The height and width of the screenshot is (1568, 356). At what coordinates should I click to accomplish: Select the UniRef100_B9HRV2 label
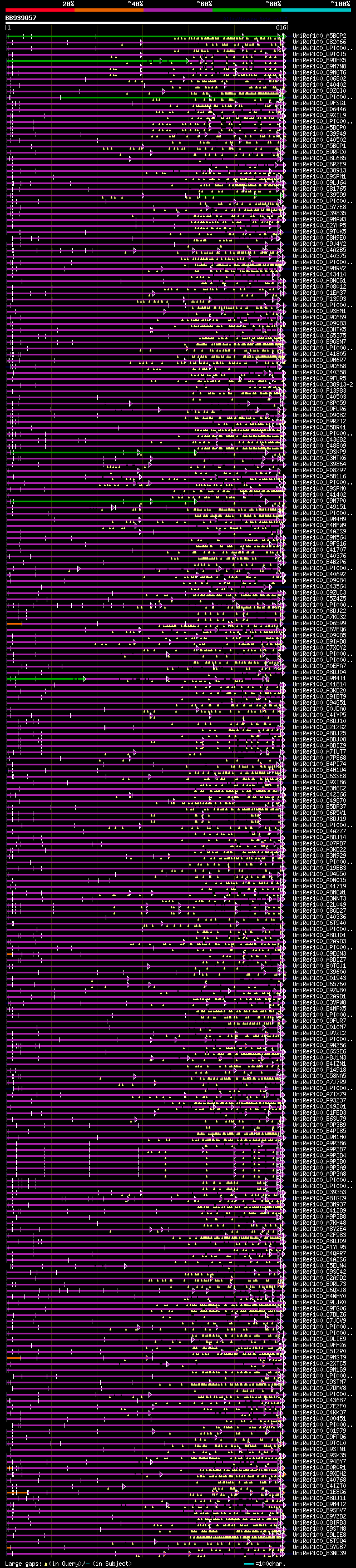pos(319,269)
